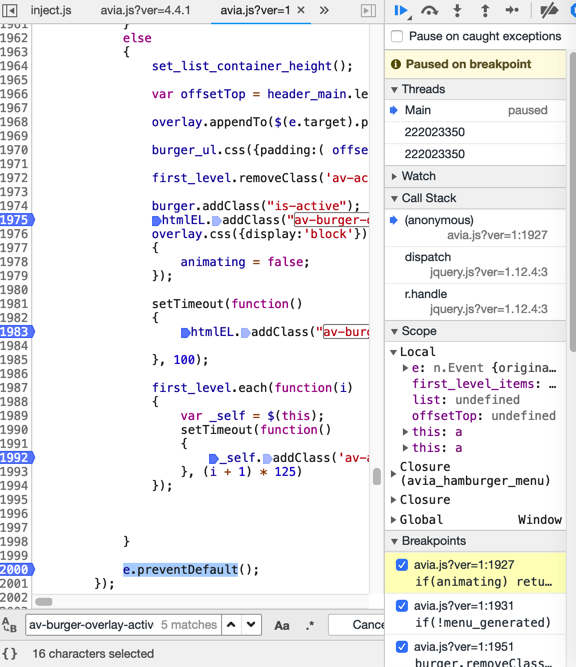The width and height of the screenshot is (576, 667).
Task: Switch to avia.js?ver=4.4.1 tab
Action: click(x=145, y=10)
